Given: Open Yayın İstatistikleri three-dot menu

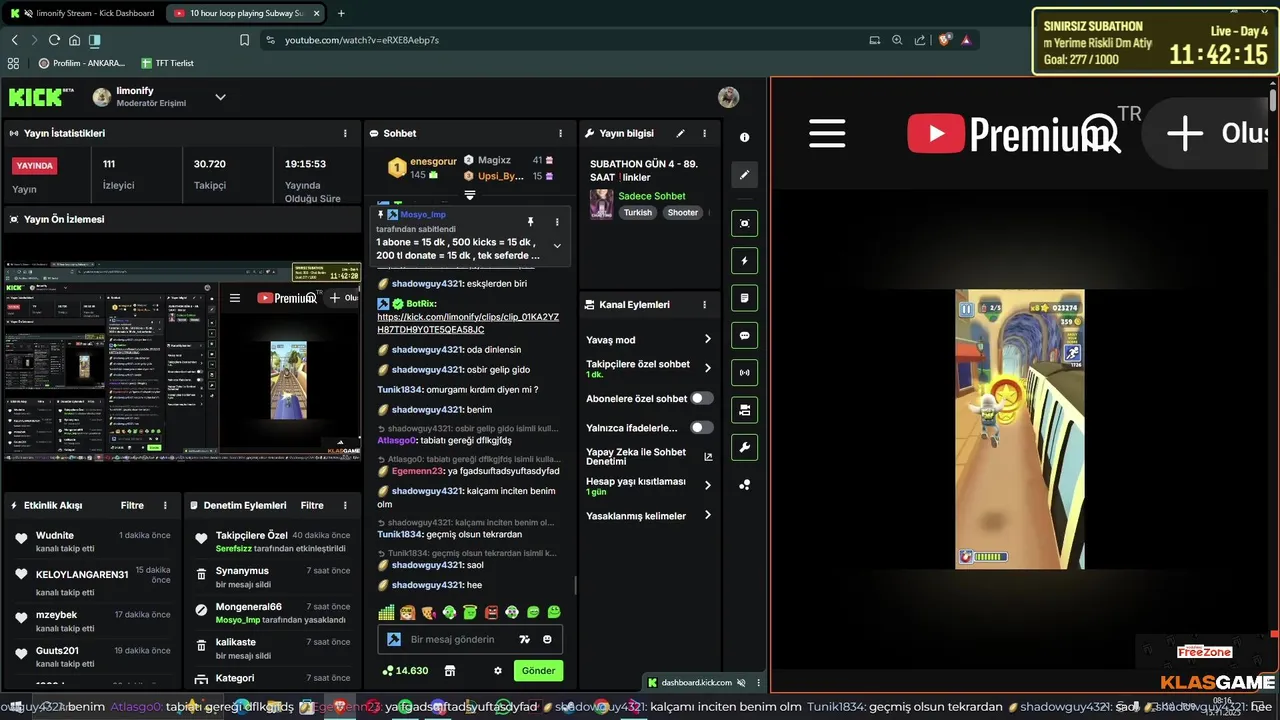Looking at the screenshot, I should pos(345,133).
